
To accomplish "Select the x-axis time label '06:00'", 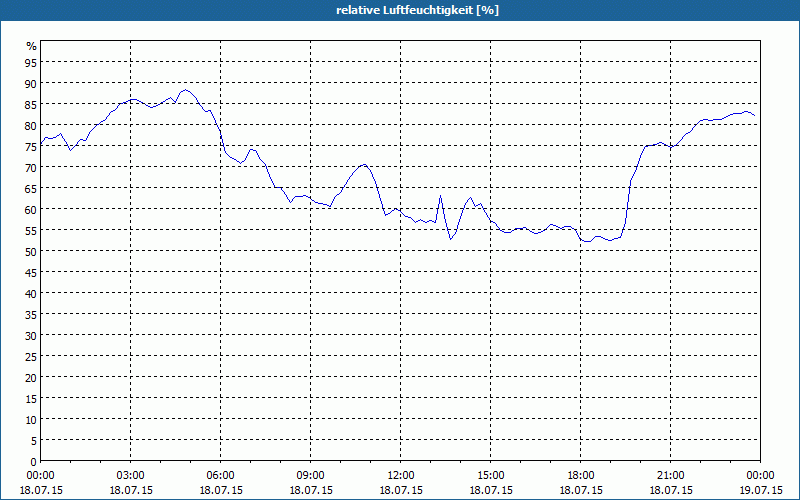I will pyautogui.click(x=220, y=476).
